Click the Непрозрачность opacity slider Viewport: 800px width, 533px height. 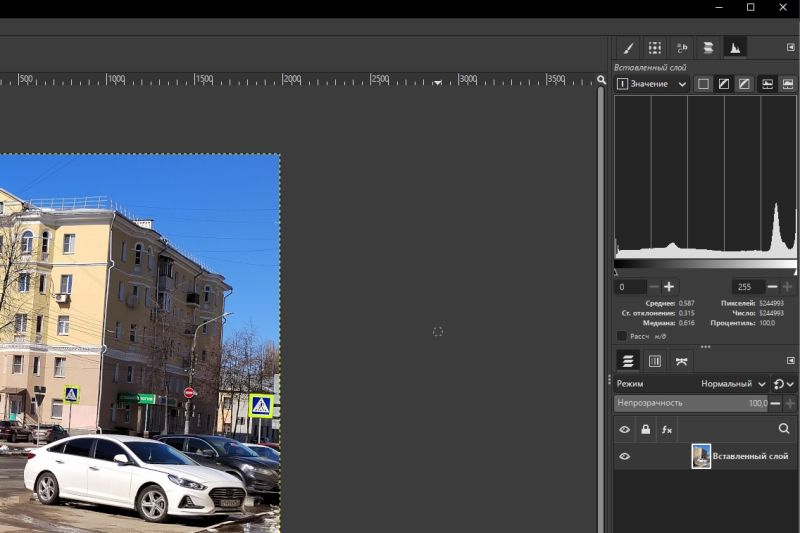coord(690,403)
